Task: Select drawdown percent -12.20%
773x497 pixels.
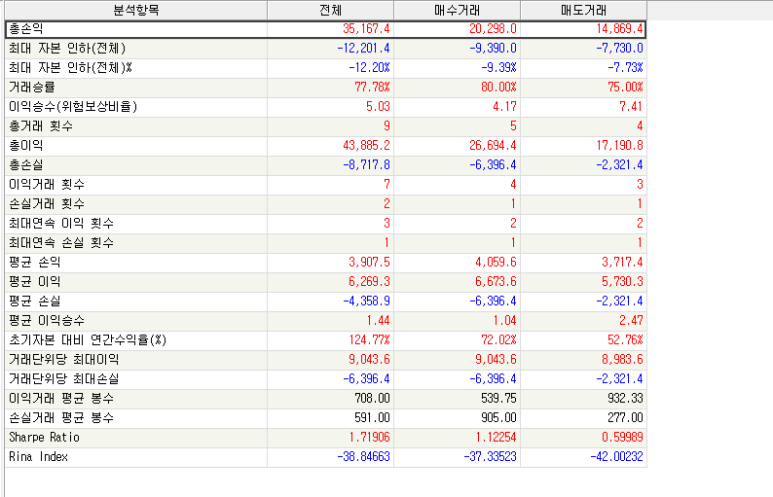Action: coord(369,68)
